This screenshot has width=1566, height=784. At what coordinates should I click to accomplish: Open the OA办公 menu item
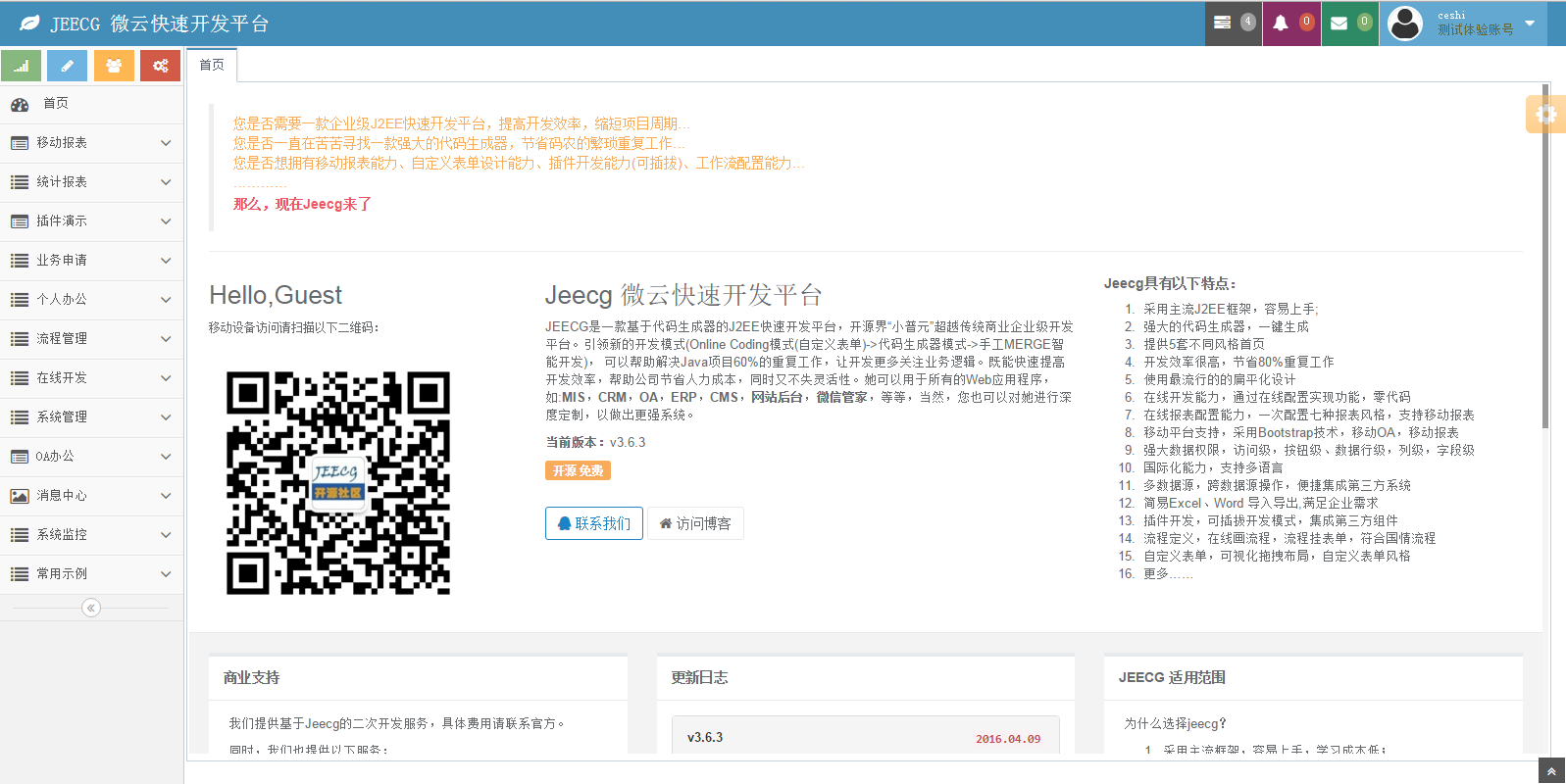pyautogui.click(x=91, y=457)
